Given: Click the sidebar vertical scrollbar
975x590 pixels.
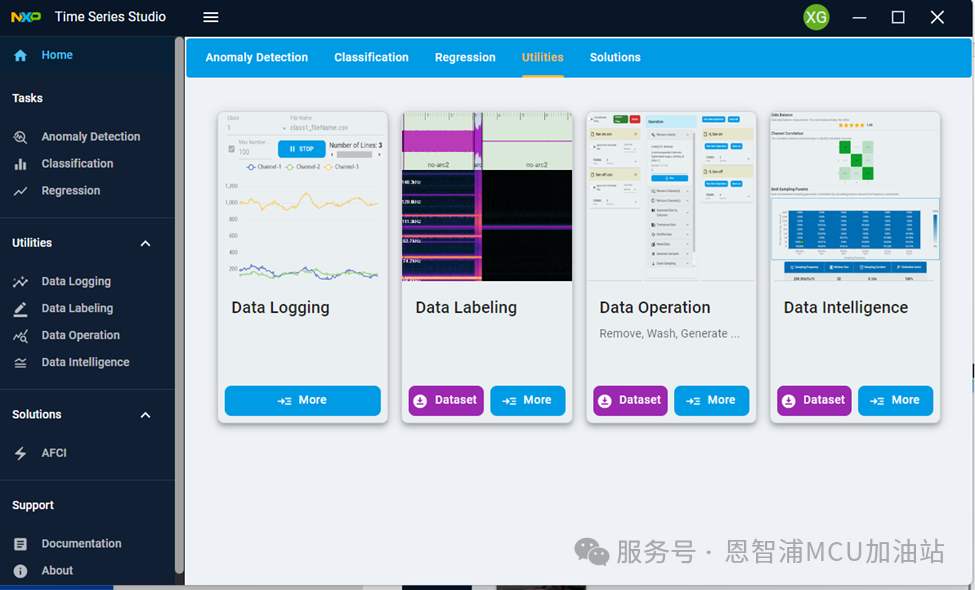Looking at the screenshot, I should point(179,305).
